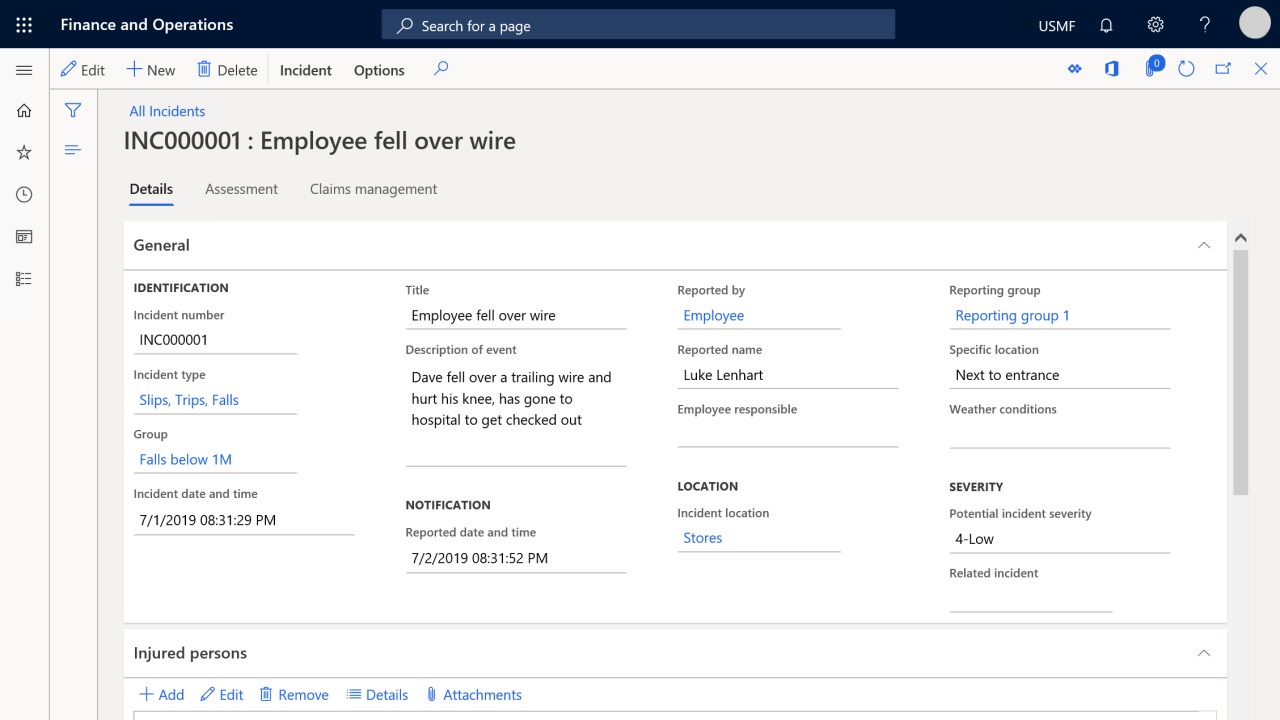Image resolution: width=1280 pixels, height=720 pixels.
Task: Click the Finance and Operations title
Action: click(x=147, y=25)
